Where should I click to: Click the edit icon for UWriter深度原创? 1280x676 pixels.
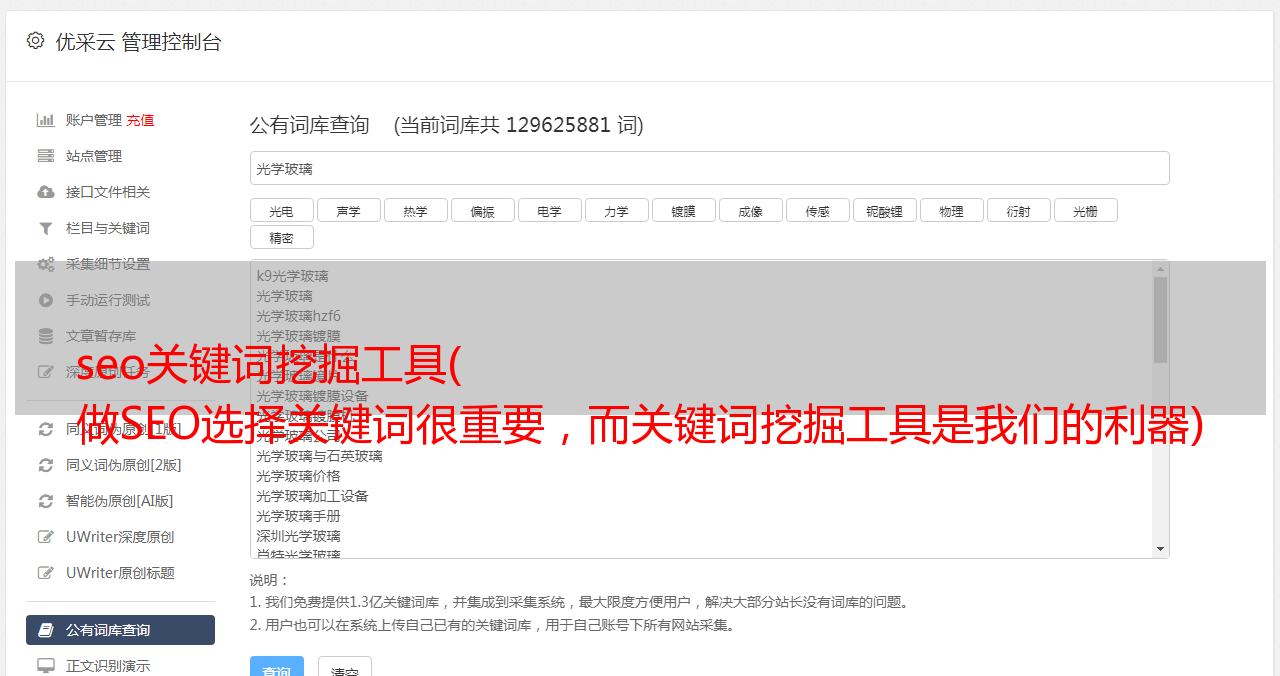[45, 537]
